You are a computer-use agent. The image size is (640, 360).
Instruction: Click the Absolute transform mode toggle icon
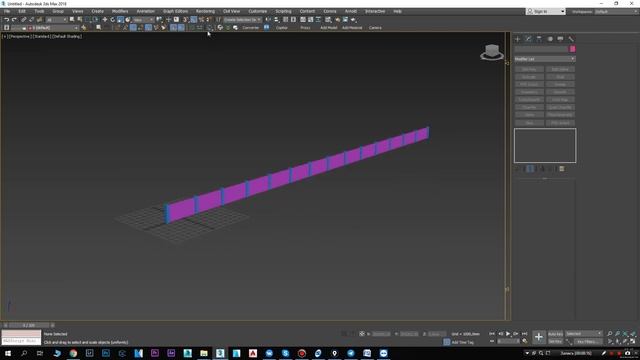coord(362,334)
